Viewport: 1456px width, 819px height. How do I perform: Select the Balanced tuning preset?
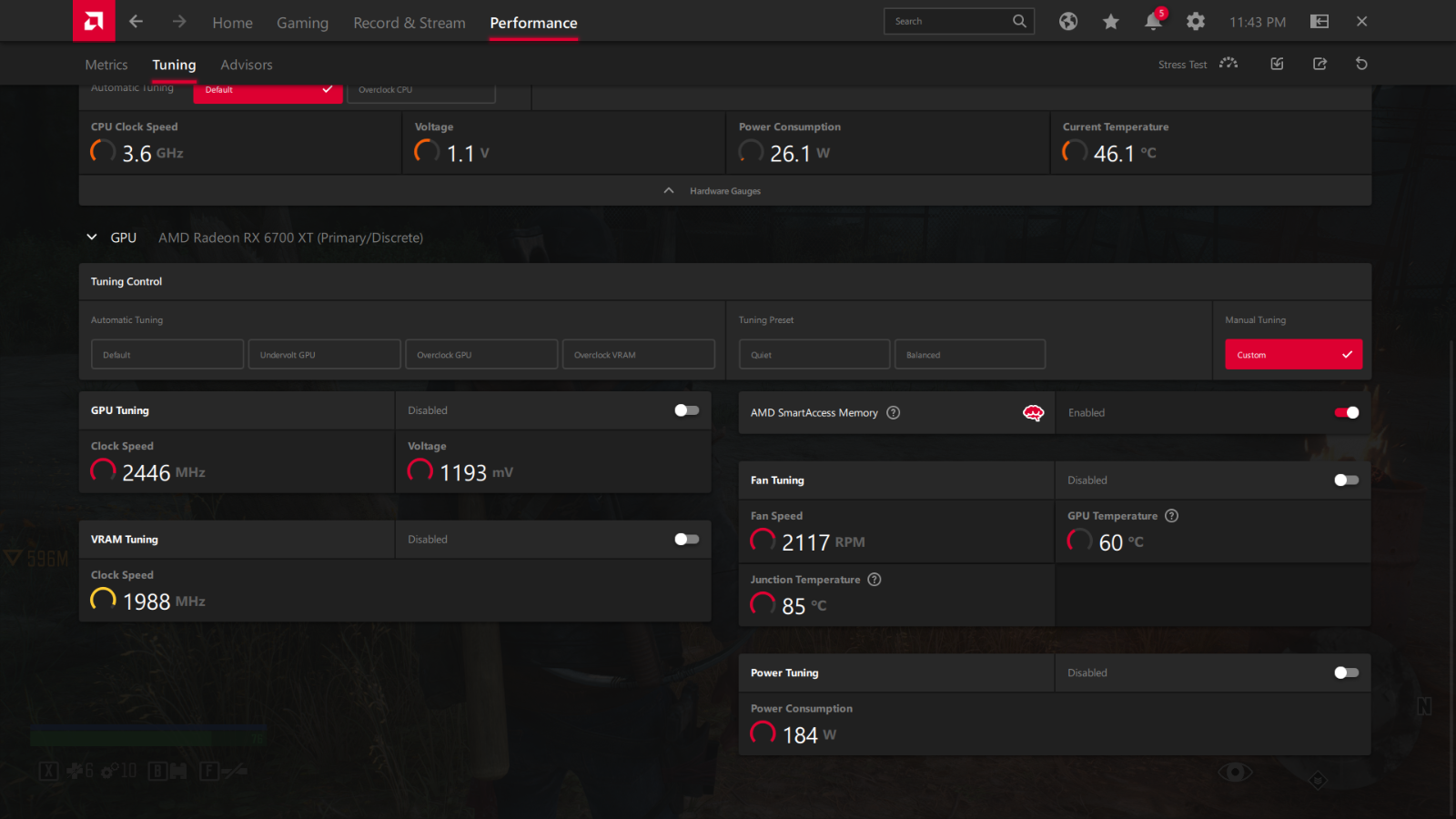pyautogui.click(x=970, y=354)
